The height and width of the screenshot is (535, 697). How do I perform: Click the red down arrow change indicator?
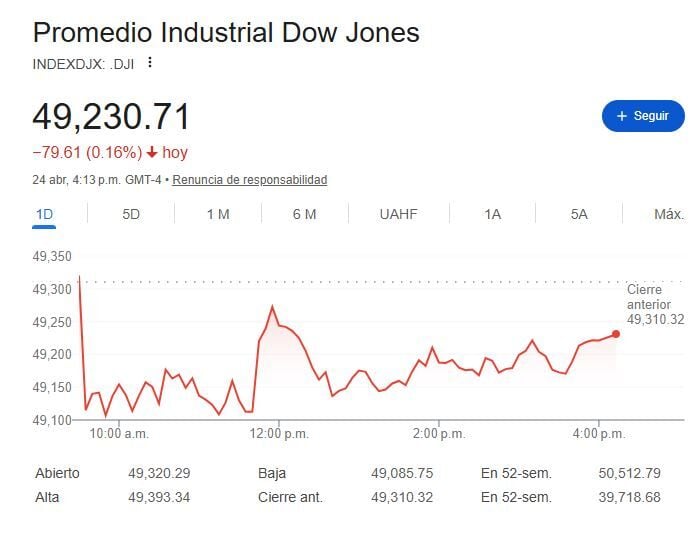[152, 153]
